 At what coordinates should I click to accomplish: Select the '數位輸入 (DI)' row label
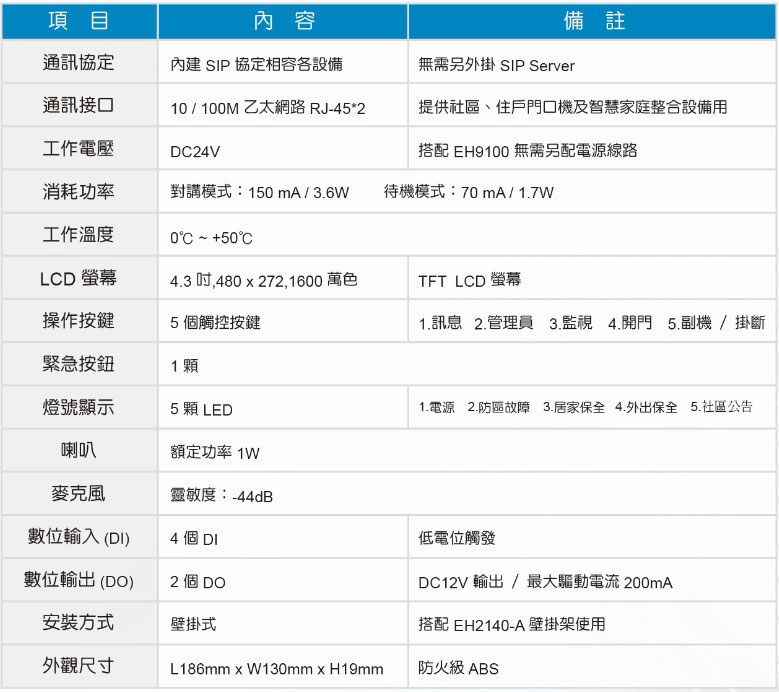tap(78, 537)
